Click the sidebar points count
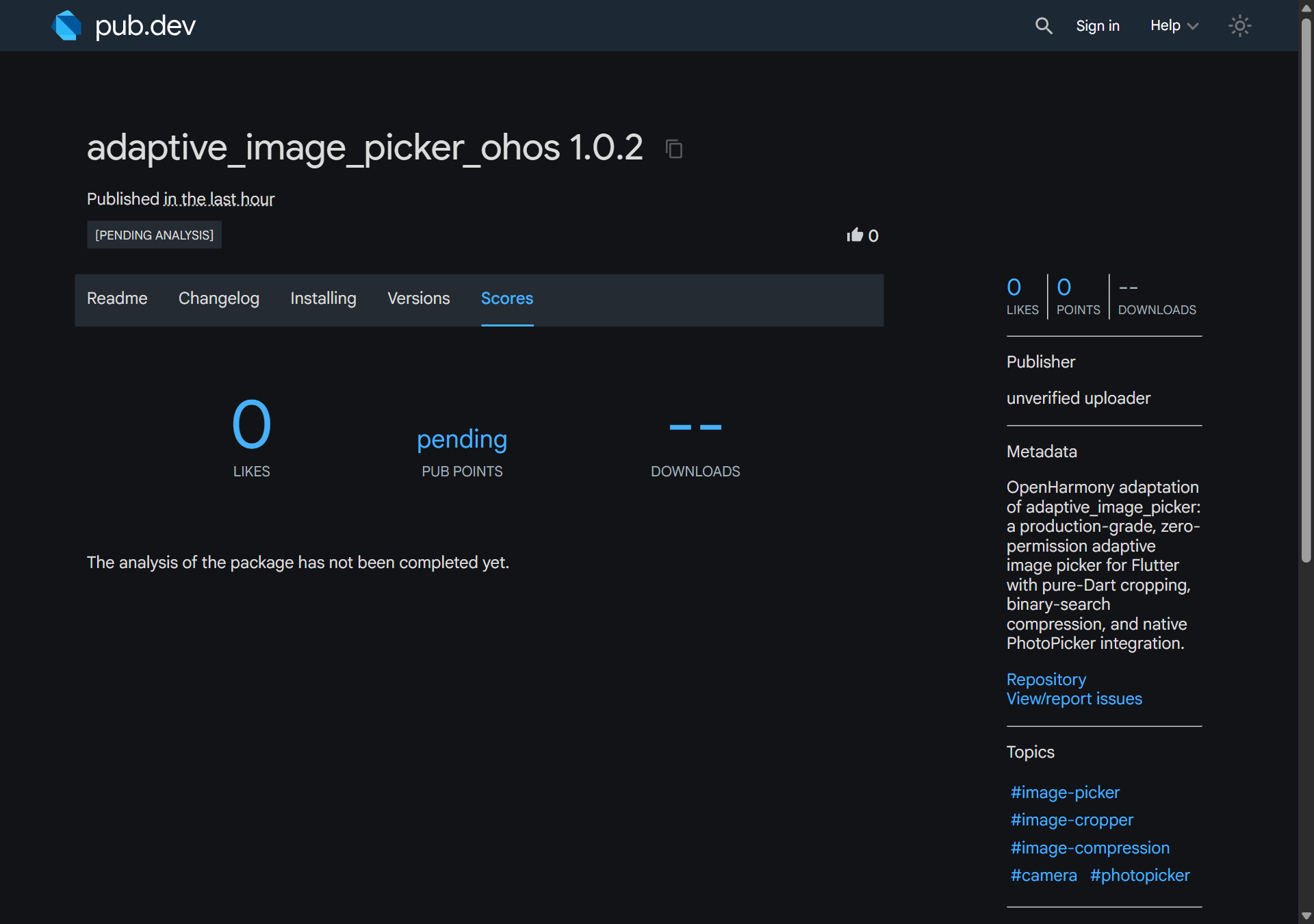Viewport: 1314px width, 924px height. click(1079, 296)
